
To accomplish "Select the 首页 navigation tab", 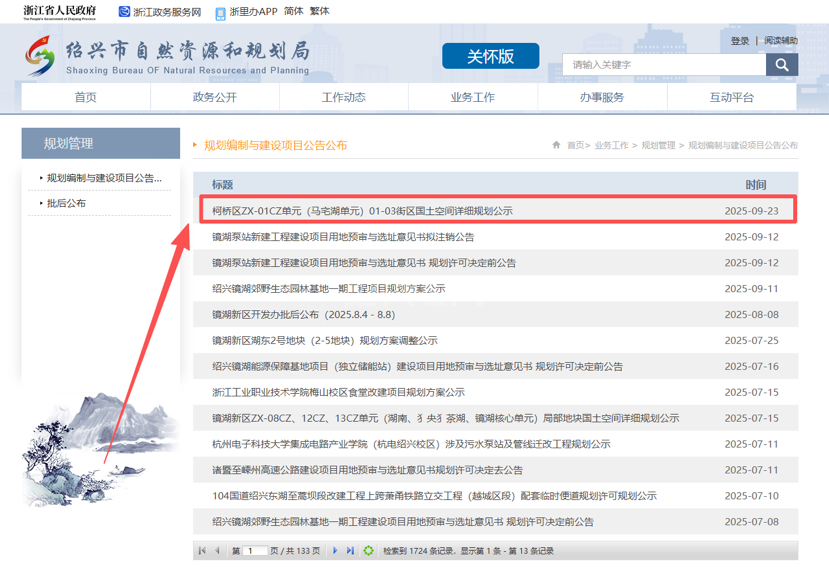I will [86, 97].
